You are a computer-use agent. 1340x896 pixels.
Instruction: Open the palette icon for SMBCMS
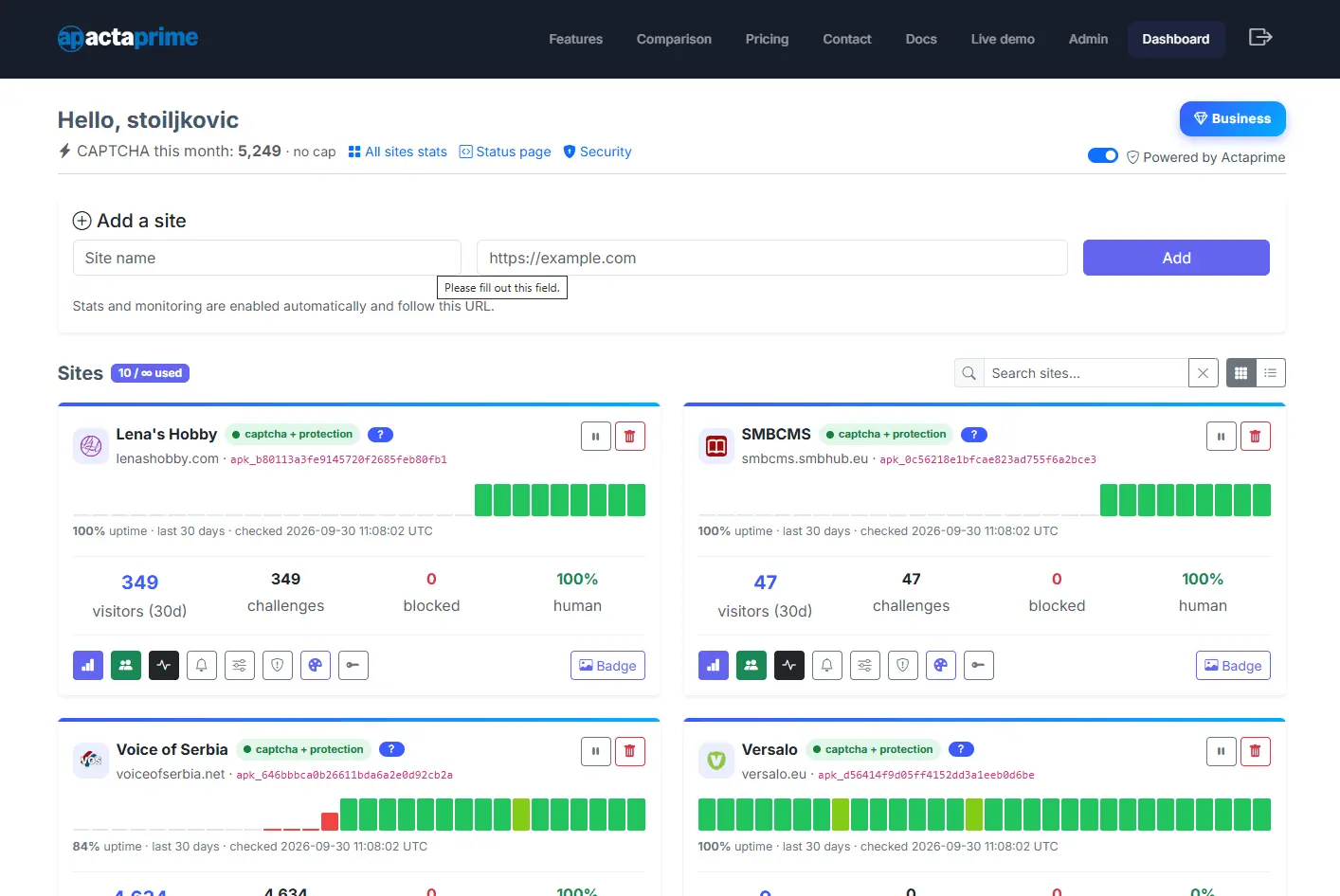(x=941, y=666)
